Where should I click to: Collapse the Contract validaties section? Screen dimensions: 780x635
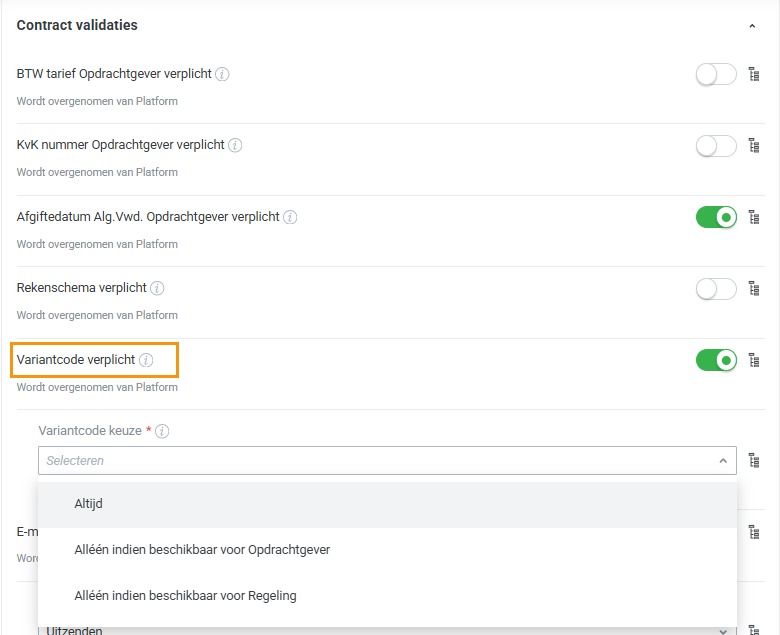click(752, 26)
